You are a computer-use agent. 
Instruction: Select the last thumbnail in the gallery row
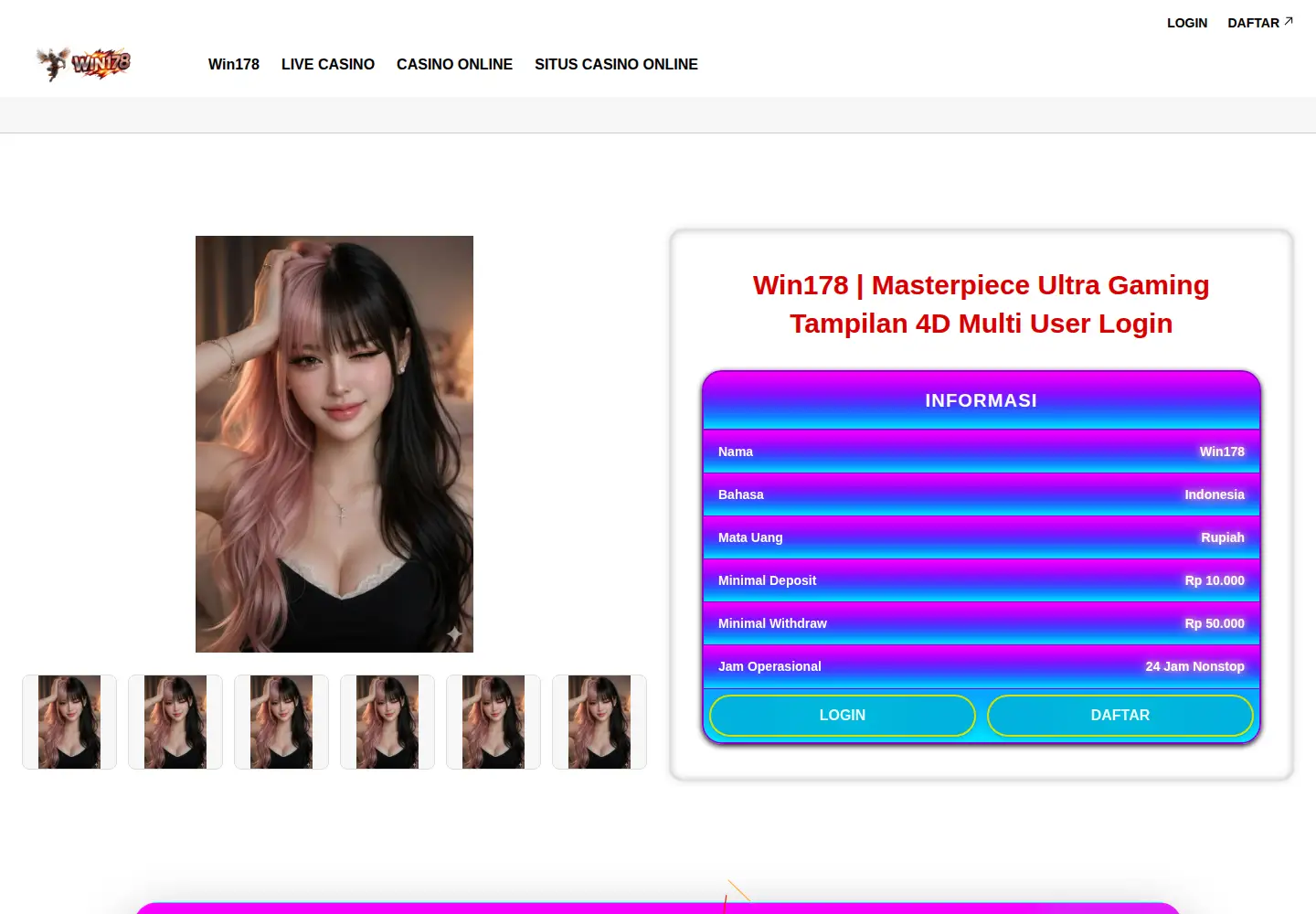[600, 722]
